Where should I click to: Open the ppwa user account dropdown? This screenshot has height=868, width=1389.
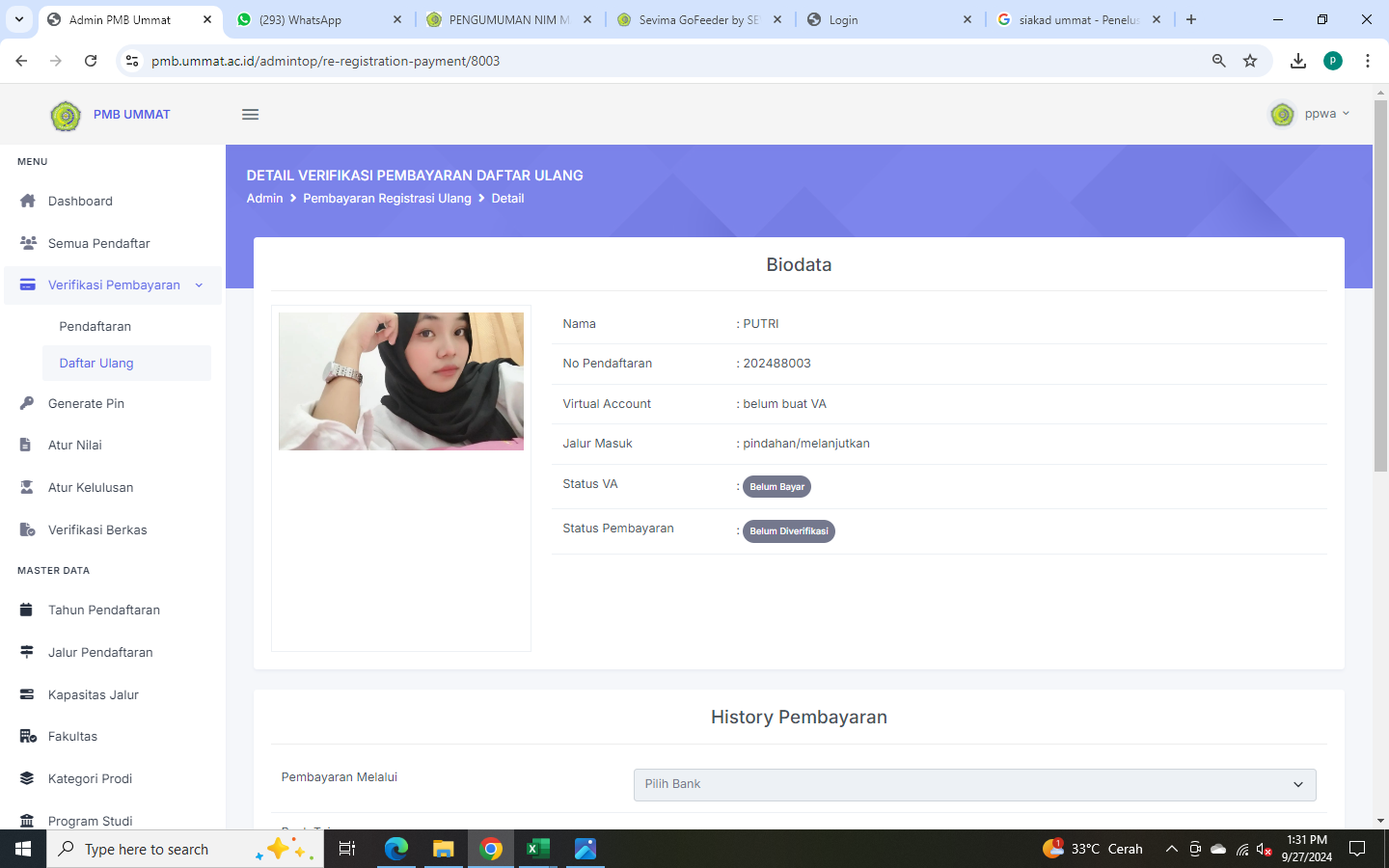pos(1310,114)
